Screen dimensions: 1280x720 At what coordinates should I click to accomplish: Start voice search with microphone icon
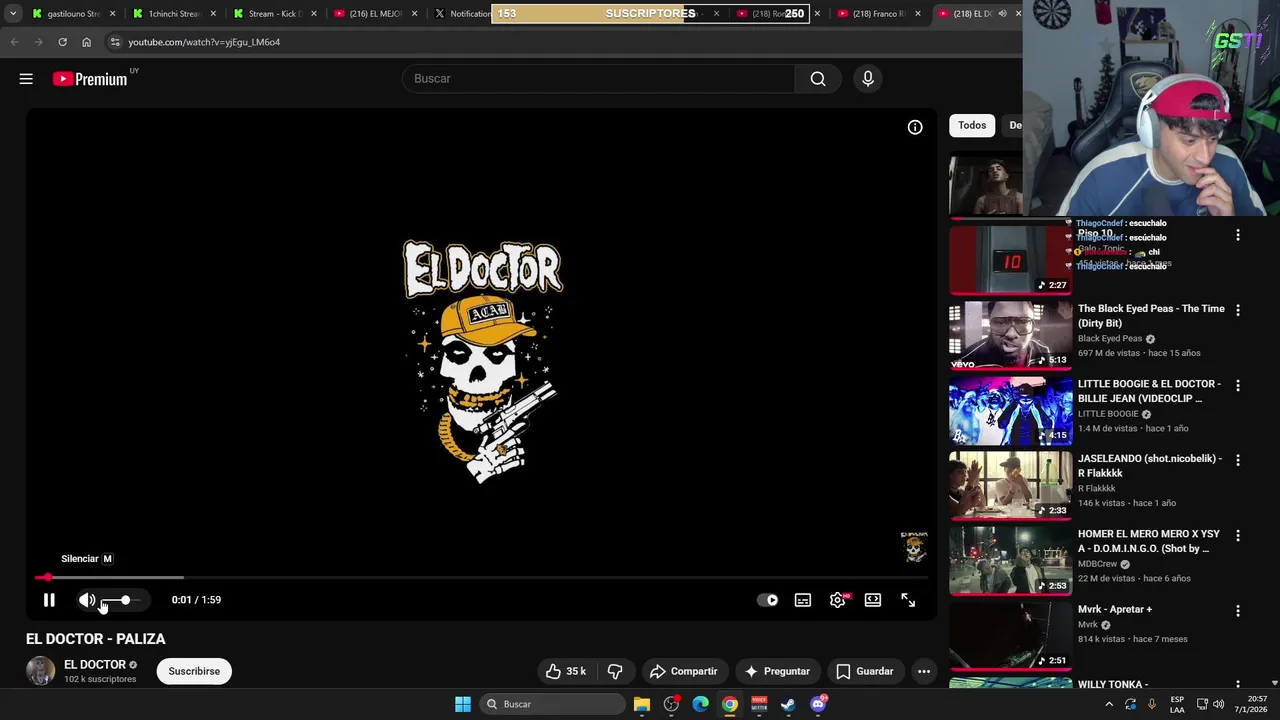868,79
